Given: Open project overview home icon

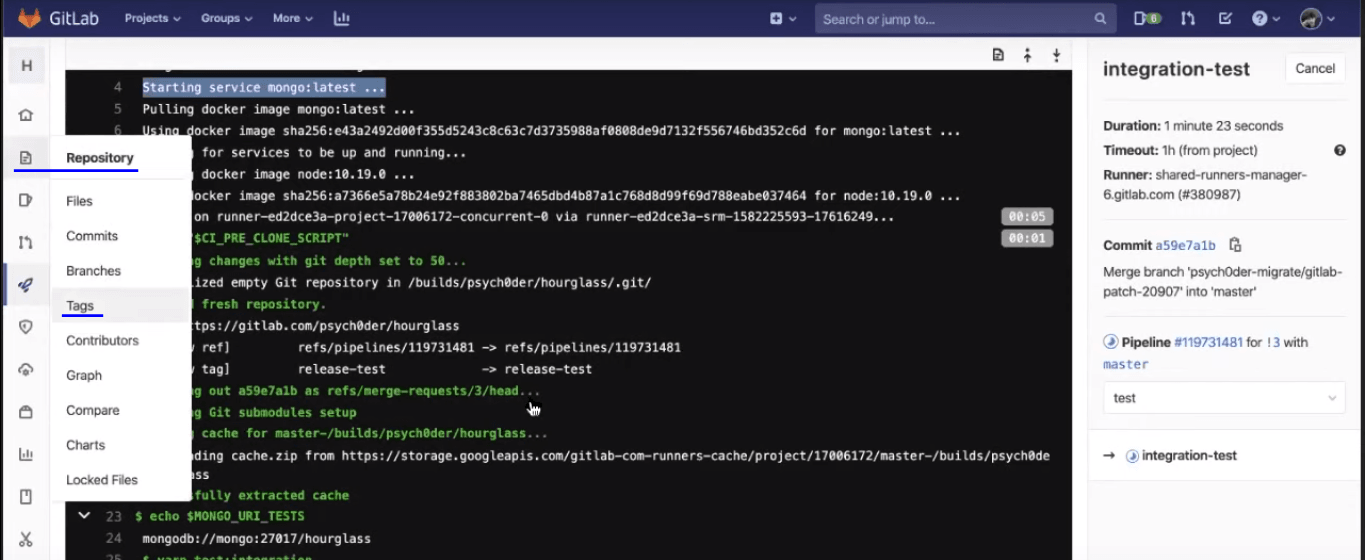Looking at the screenshot, I should point(26,115).
